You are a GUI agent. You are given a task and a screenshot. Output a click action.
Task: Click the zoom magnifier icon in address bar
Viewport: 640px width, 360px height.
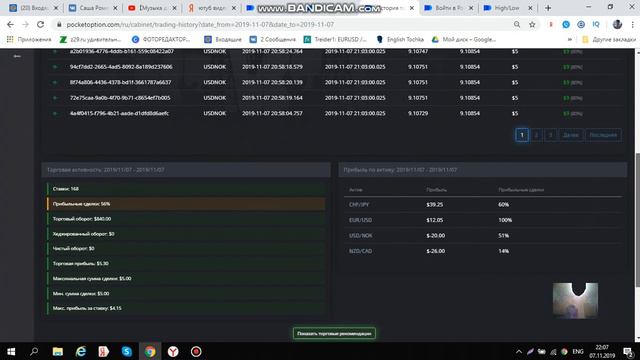(517, 24)
